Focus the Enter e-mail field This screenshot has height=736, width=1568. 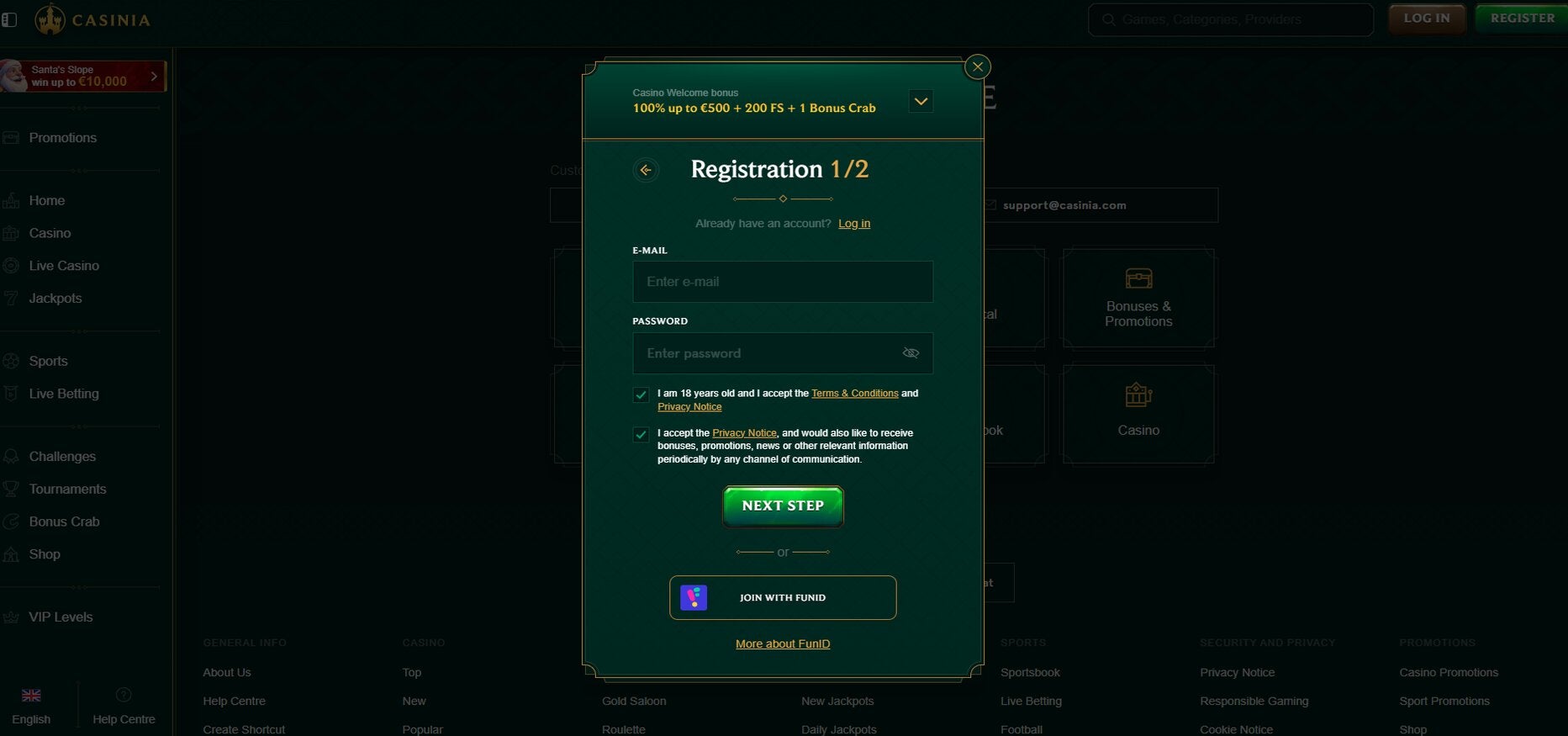tap(783, 282)
